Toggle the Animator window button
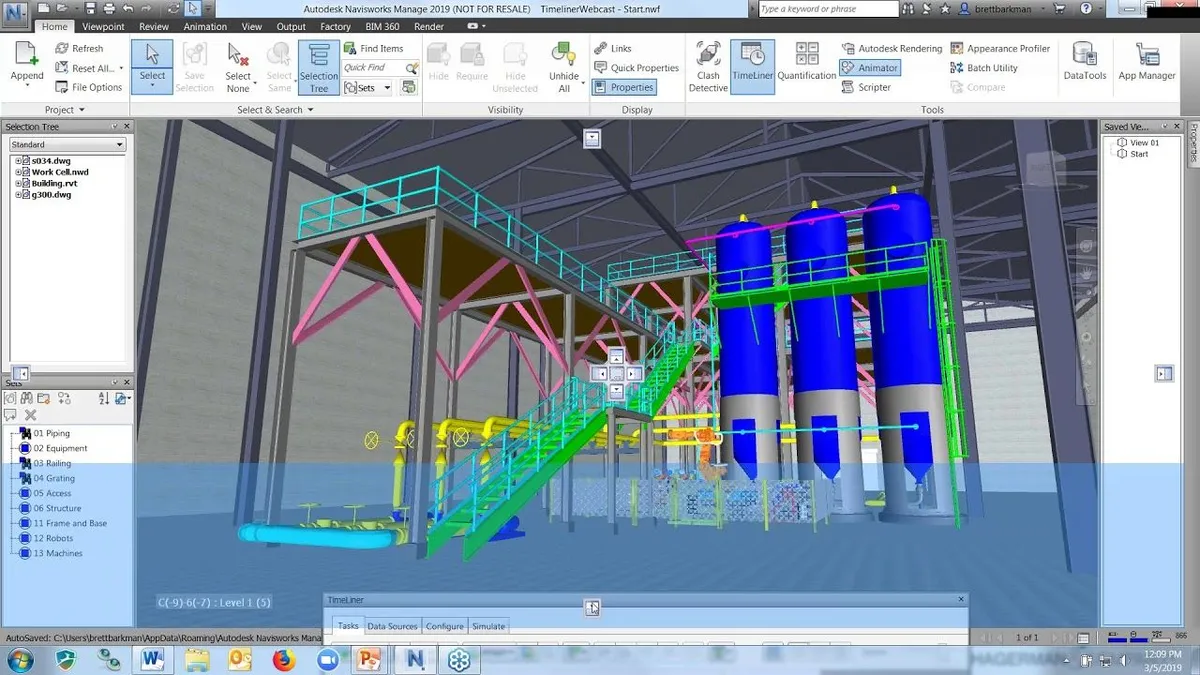 869,68
